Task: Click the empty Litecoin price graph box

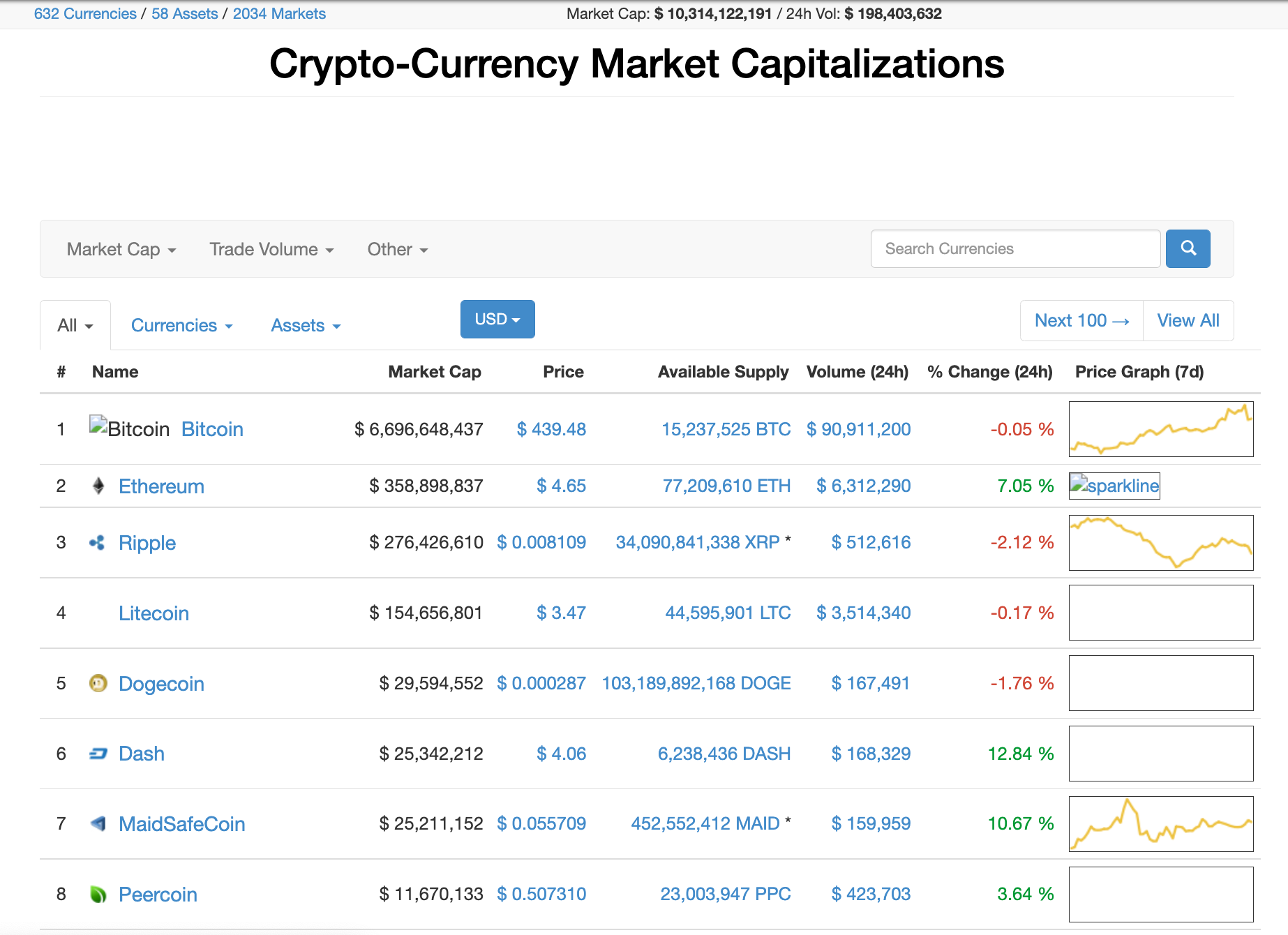Action: coord(1161,613)
